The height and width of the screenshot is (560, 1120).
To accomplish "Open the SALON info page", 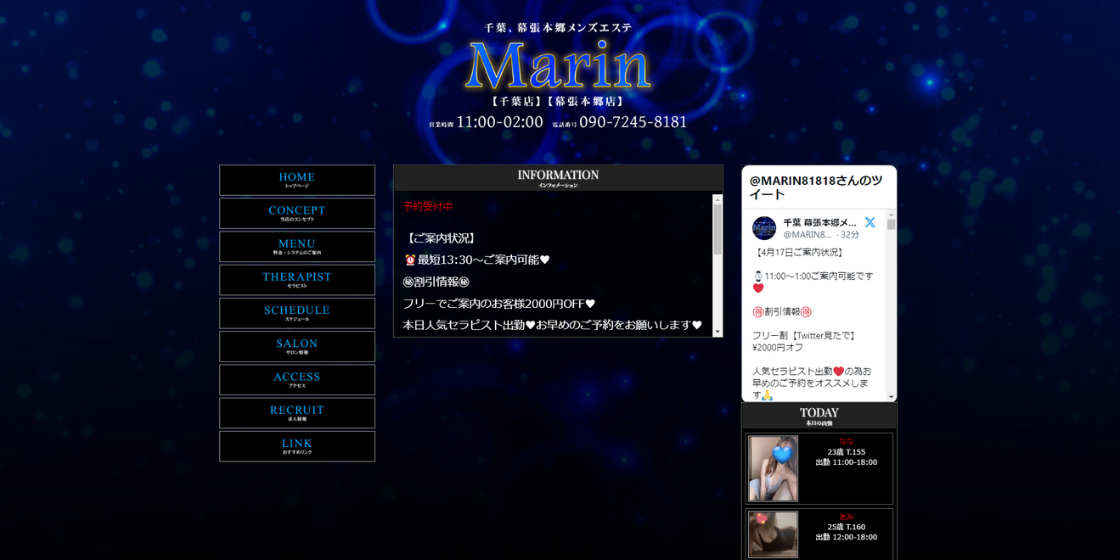I will [x=297, y=346].
